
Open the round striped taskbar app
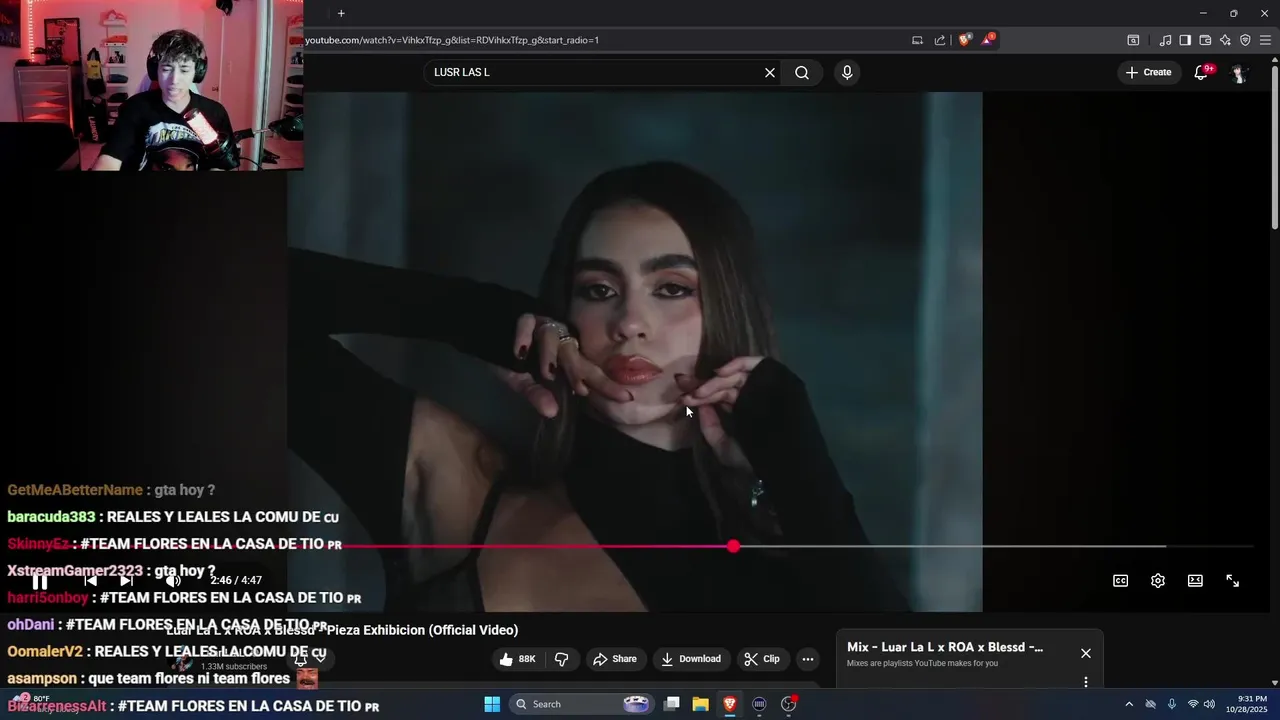point(759,704)
